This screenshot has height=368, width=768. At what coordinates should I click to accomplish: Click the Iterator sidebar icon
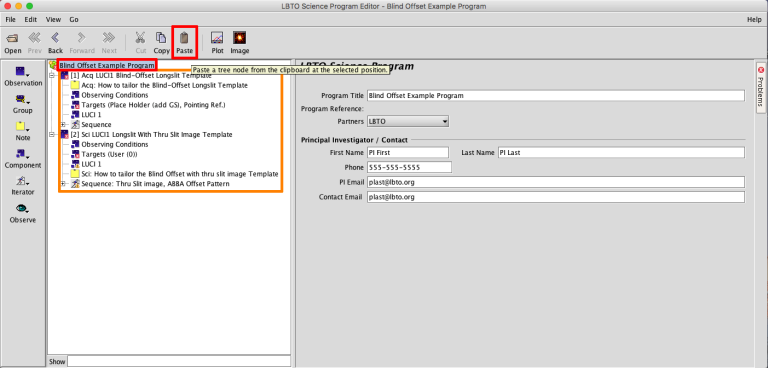[22, 181]
